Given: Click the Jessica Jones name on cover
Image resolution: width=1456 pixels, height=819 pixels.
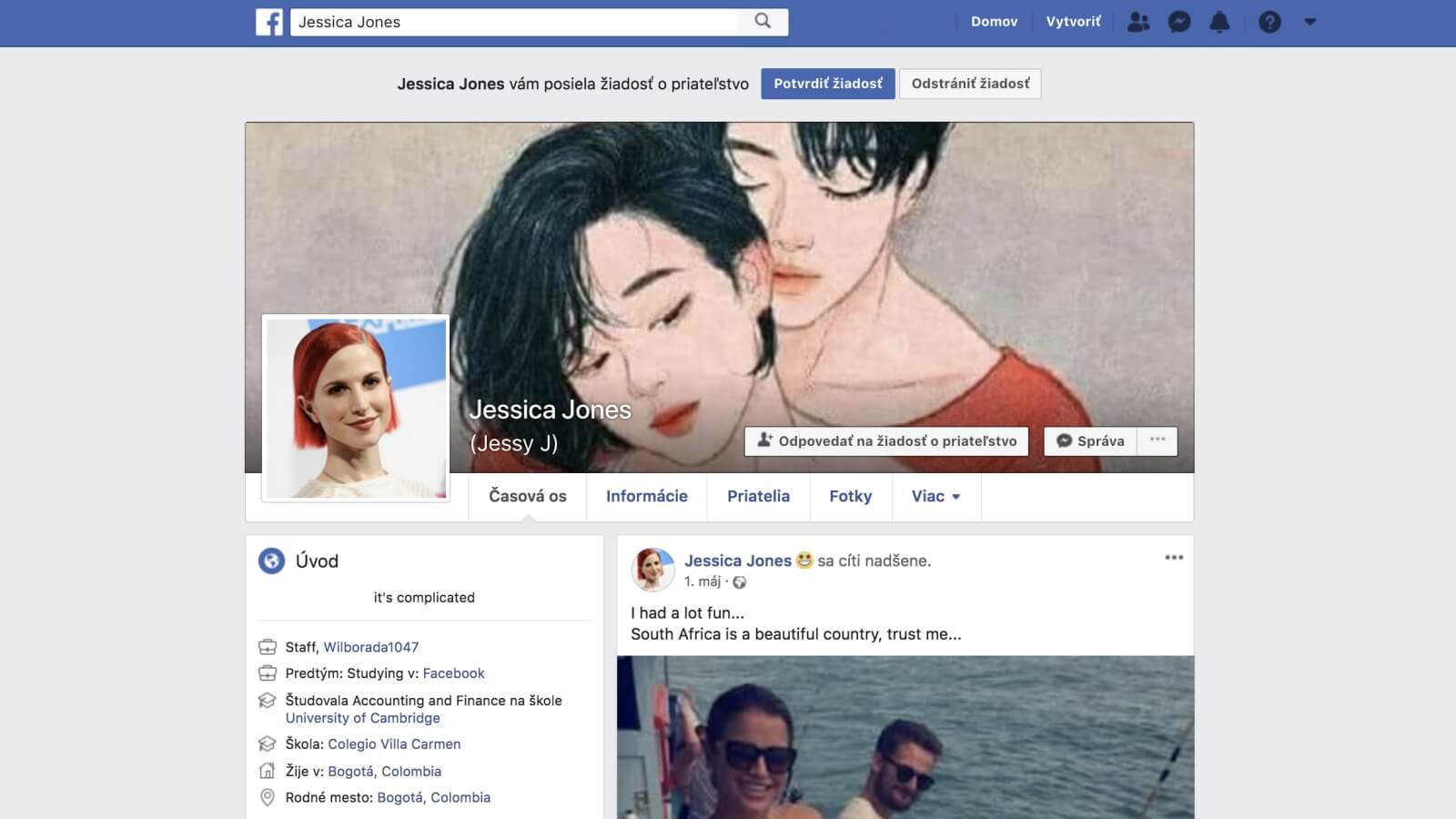Looking at the screenshot, I should [x=550, y=410].
